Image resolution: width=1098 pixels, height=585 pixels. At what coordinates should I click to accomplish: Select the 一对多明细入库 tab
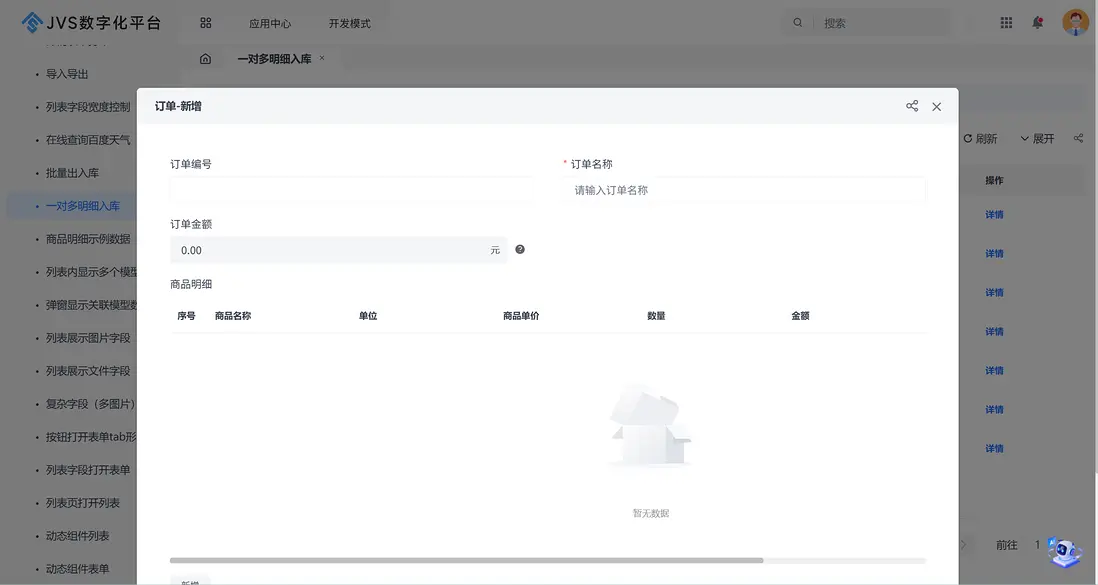tap(274, 59)
